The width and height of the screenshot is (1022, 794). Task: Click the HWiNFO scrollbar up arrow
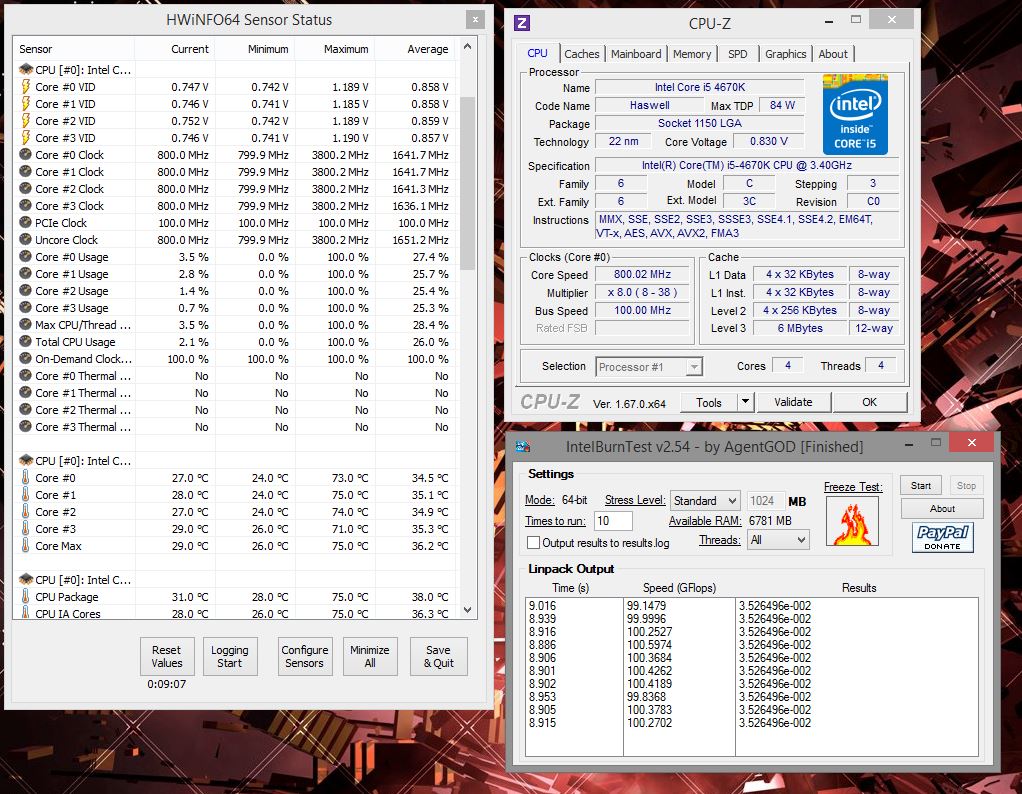click(467, 47)
